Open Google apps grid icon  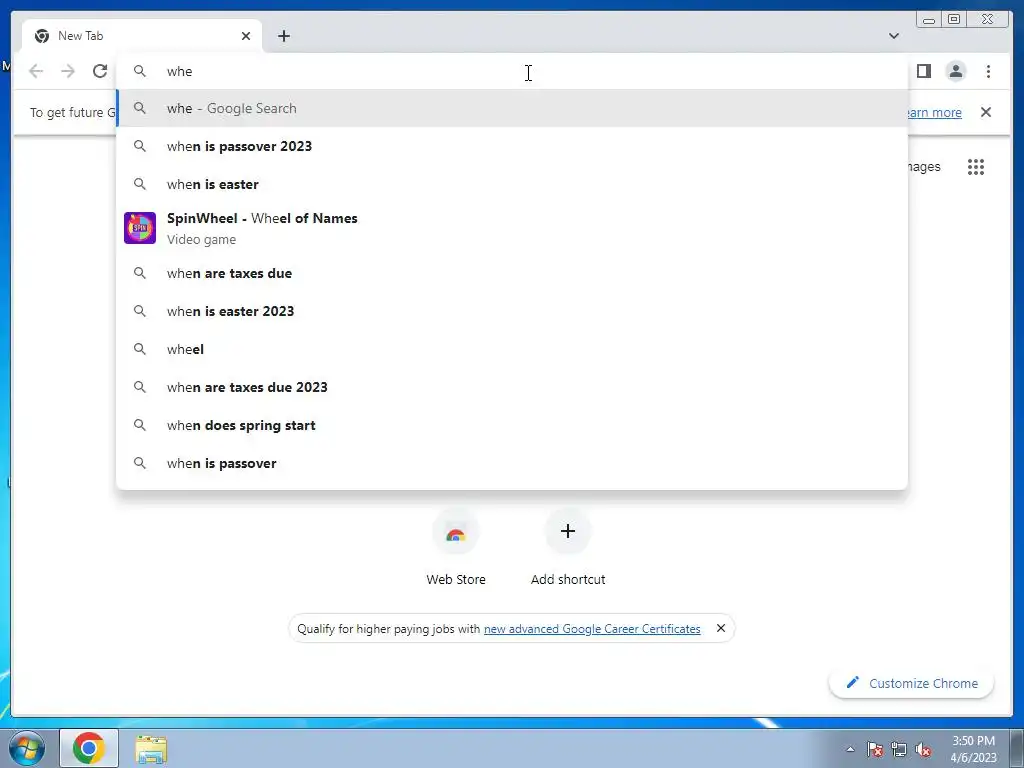(x=976, y=167)
